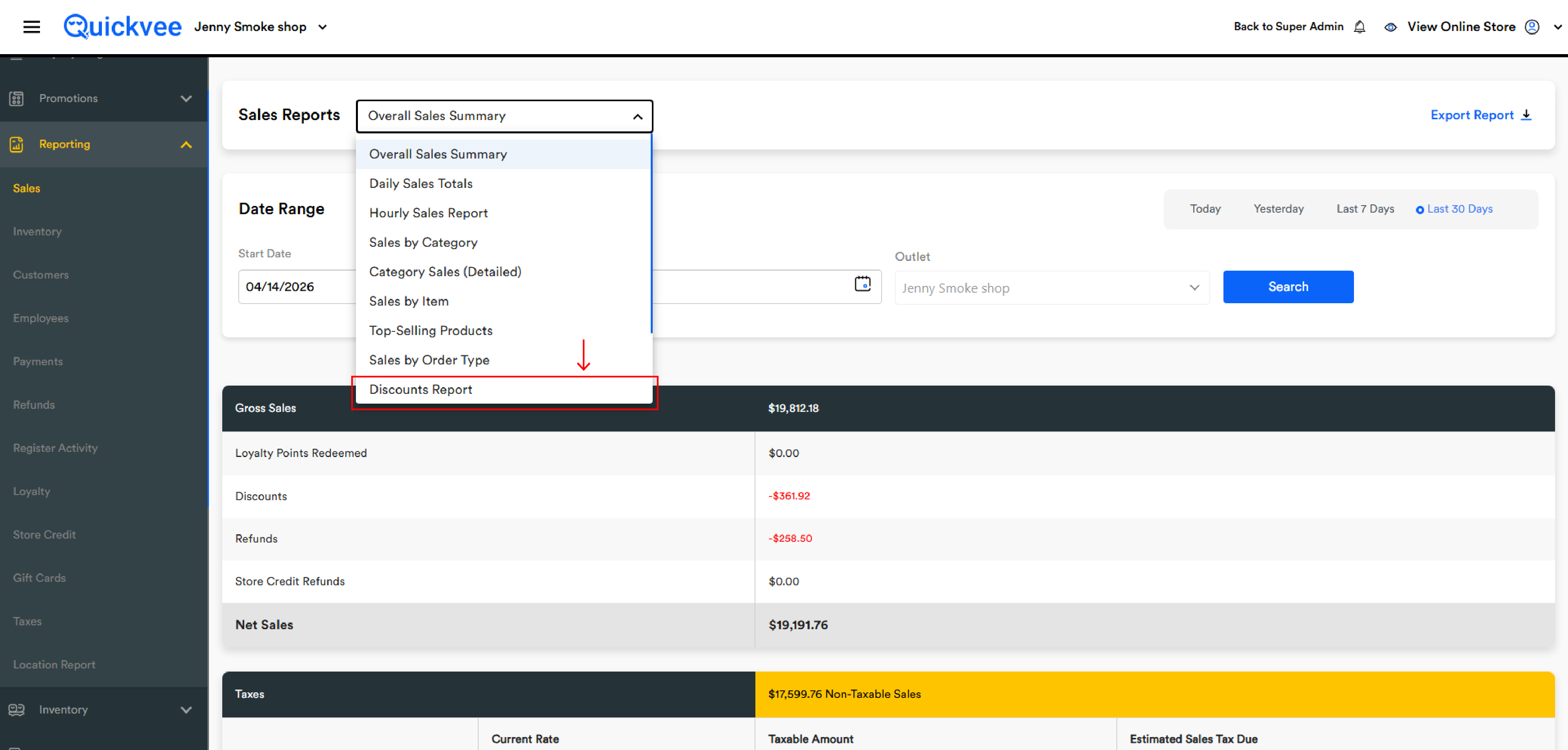Open Employees report in sidebar
This screenshot has width=1568, height=750.
41,319
